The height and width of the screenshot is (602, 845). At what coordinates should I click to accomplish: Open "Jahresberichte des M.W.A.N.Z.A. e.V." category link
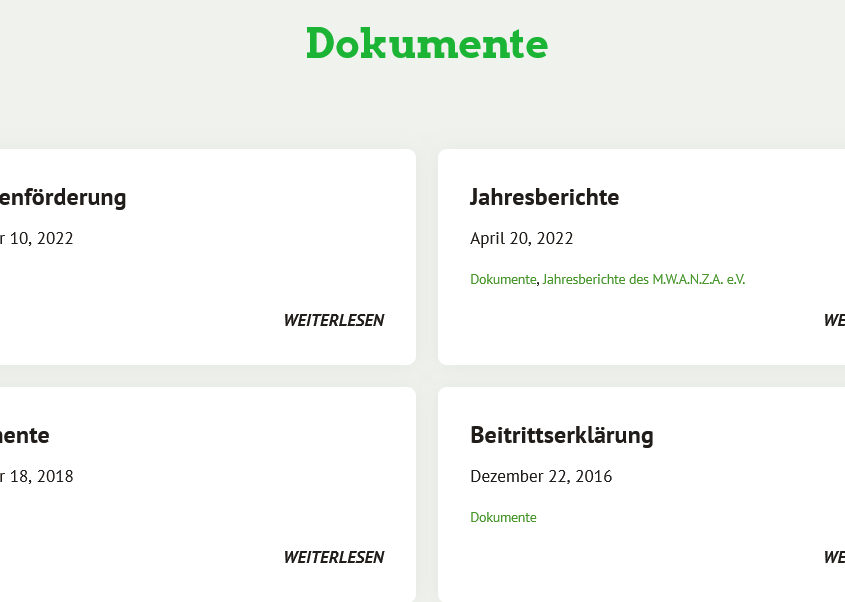pos(643,280)
